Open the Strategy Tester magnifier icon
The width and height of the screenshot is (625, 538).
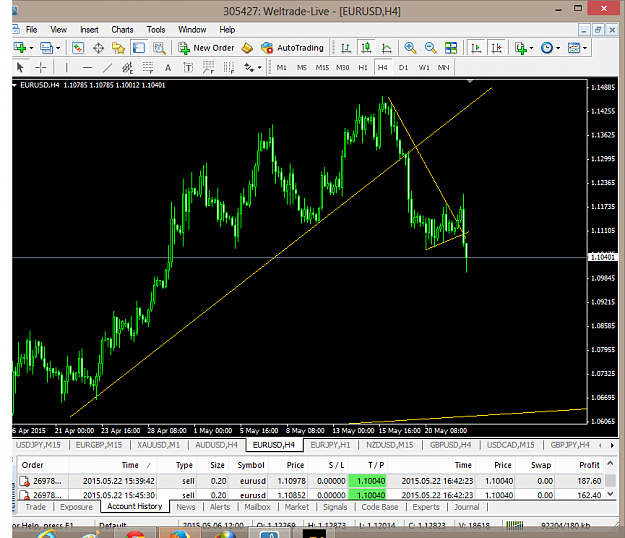click(x=159, y=48)
